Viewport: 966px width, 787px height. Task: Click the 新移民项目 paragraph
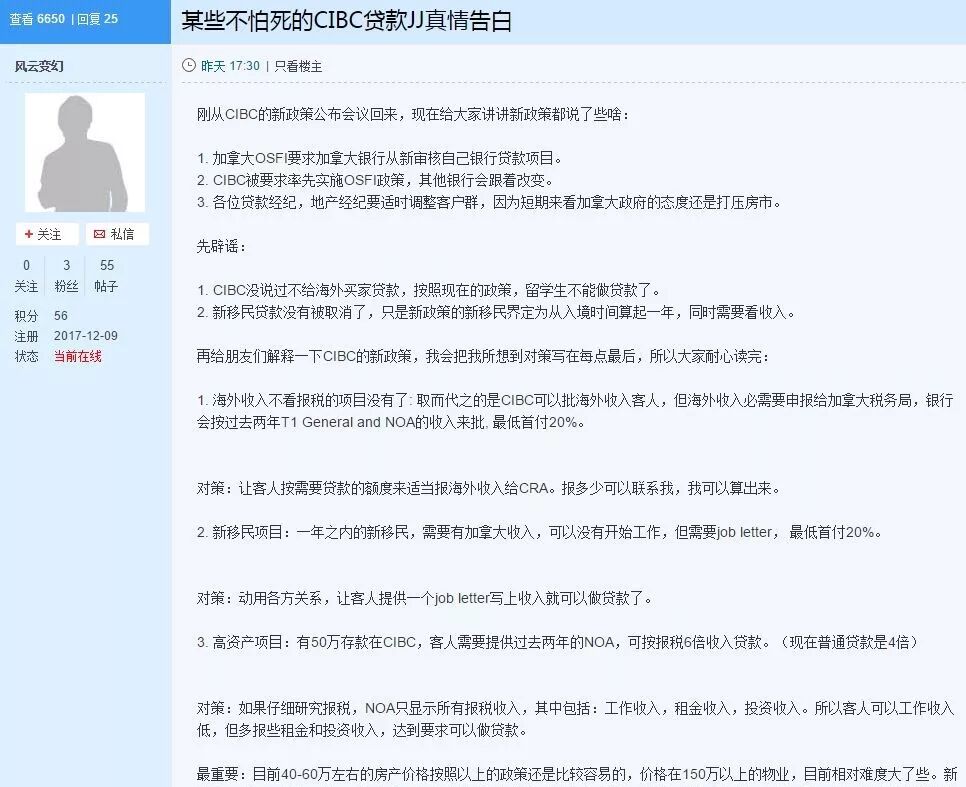(540, 532)
